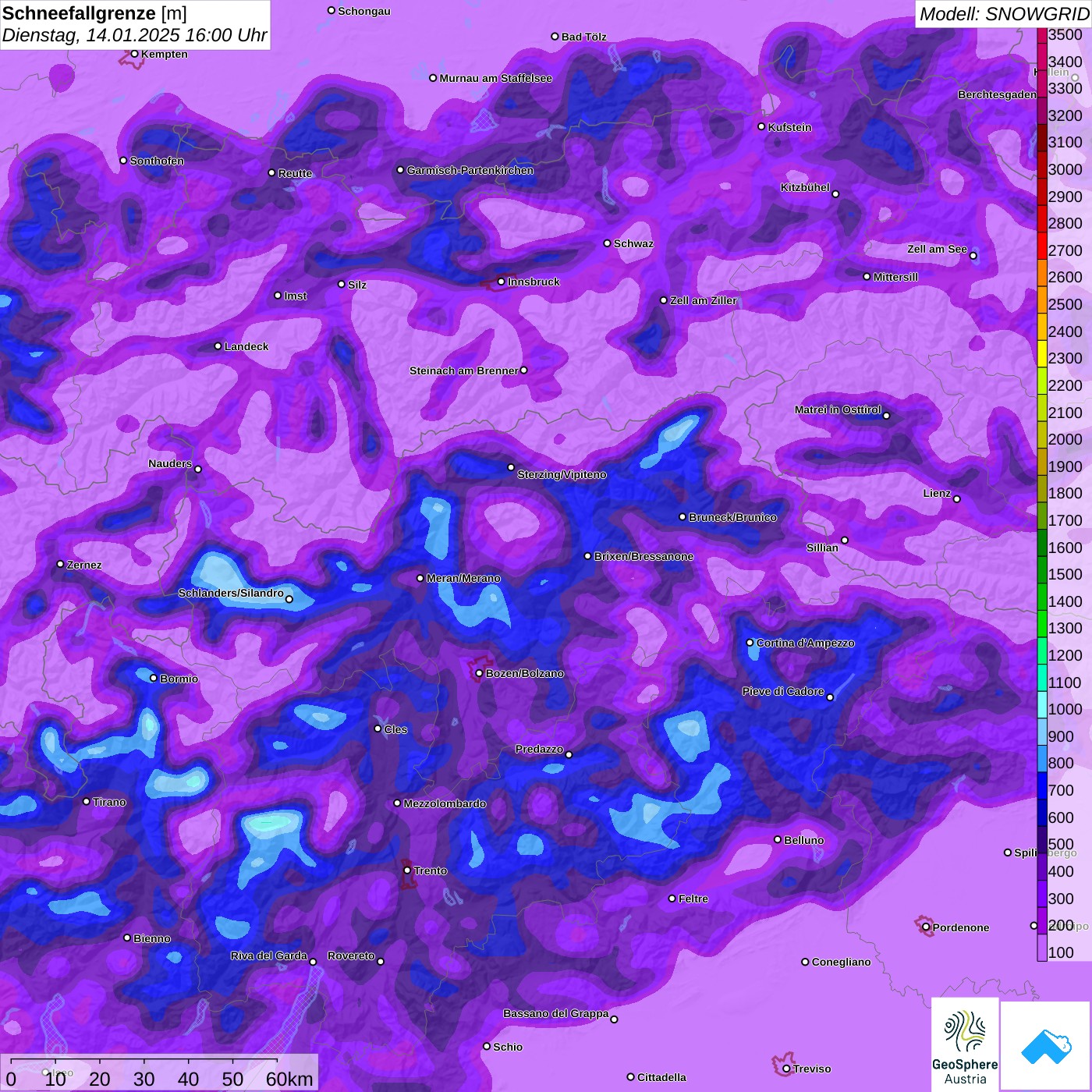Screen dimensions: 1092x1092
Task: Select the Treviso city marker dot
Action: 786,1069
